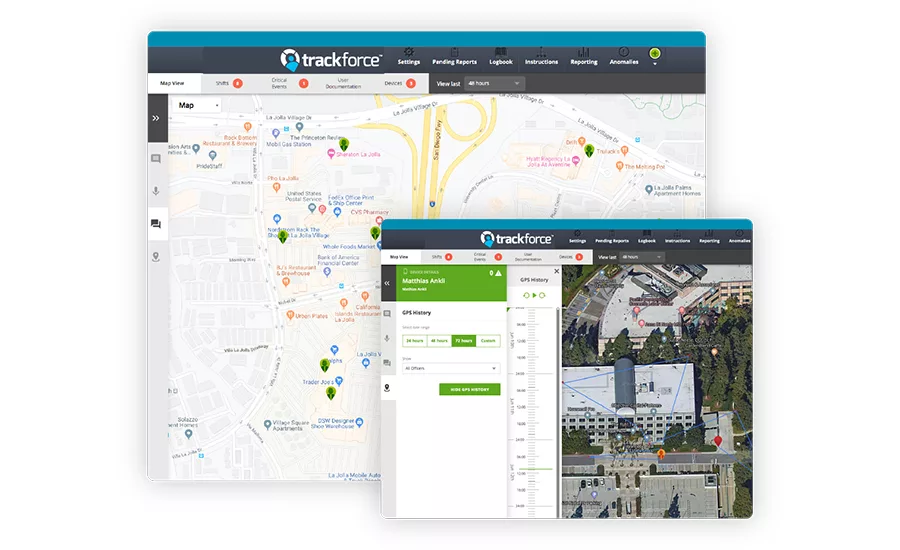The height and width of the screenshot is (550, 900).
Task: Click the Urban Plates restaurant pin
Action: pyautogui.click(x=290, y=315)
